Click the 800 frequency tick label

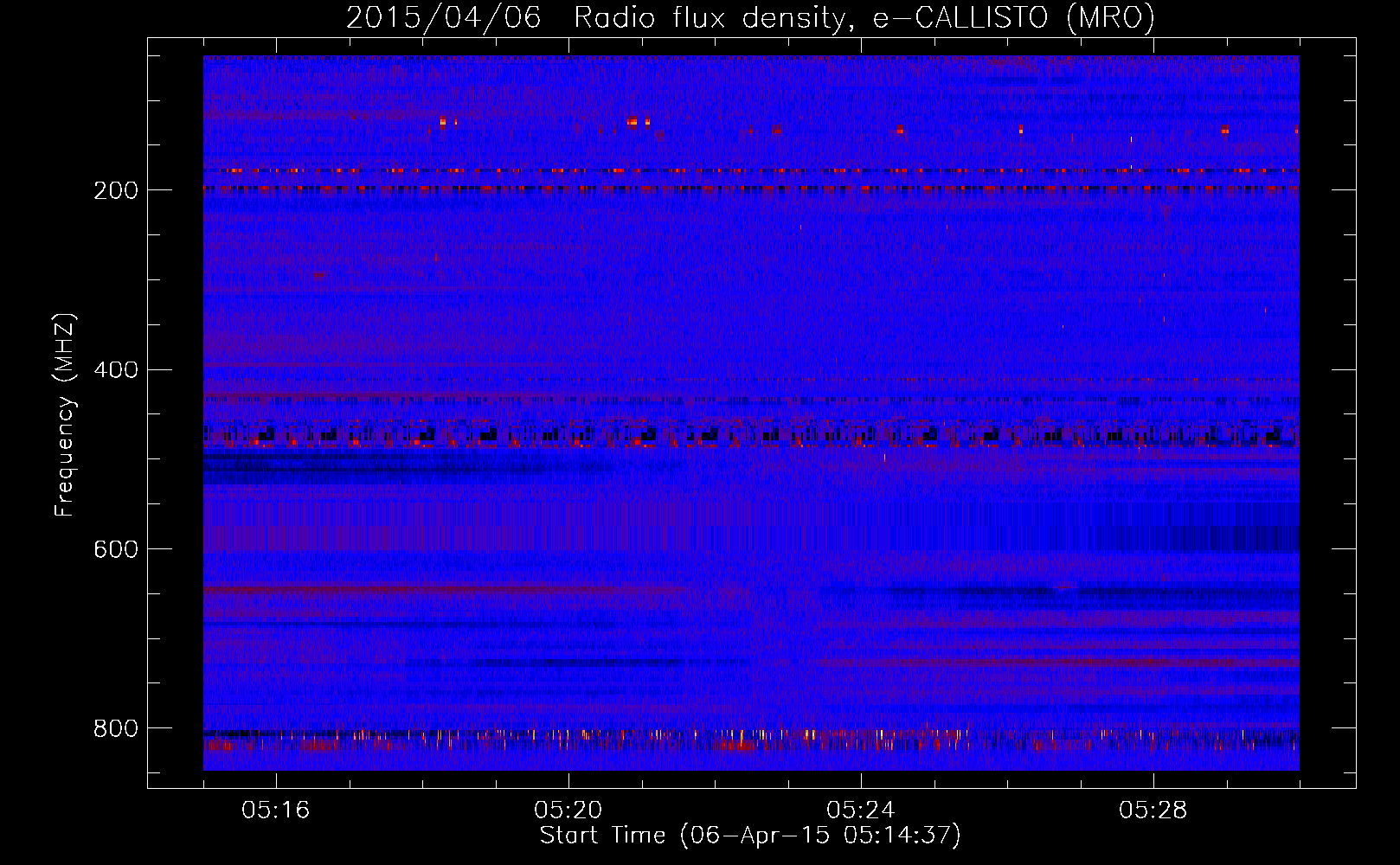pos(115,728)
